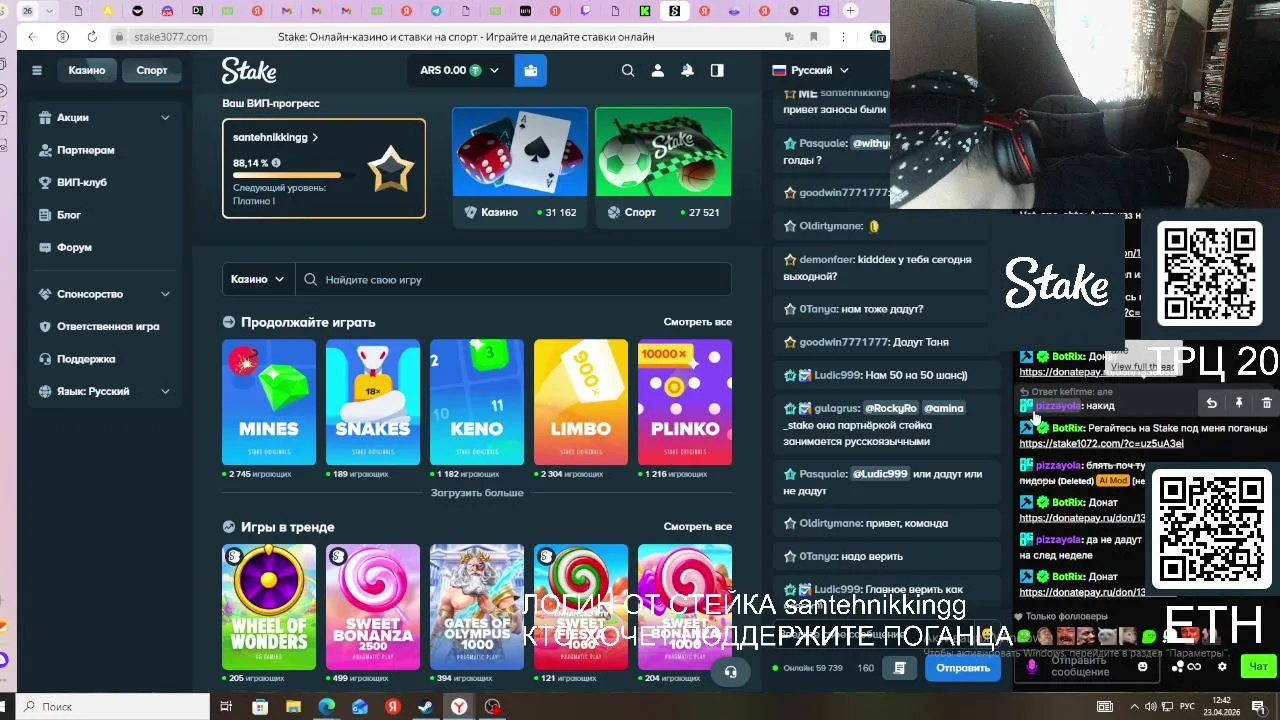
Task: Open the stake1072.com link in stream chat
Action: pos(1101,443)
